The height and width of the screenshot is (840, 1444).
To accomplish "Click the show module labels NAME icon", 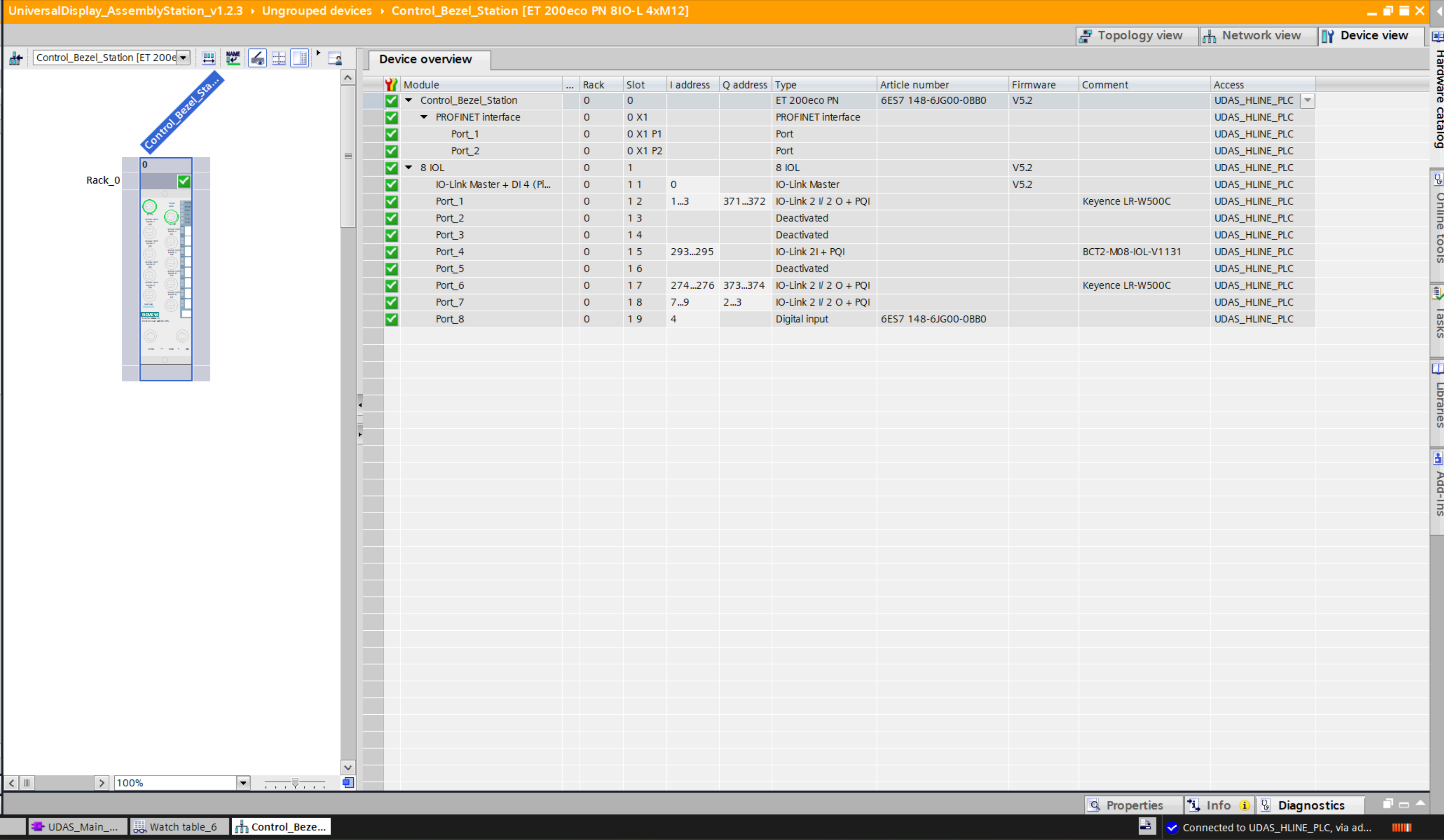I will pos(233,58).
